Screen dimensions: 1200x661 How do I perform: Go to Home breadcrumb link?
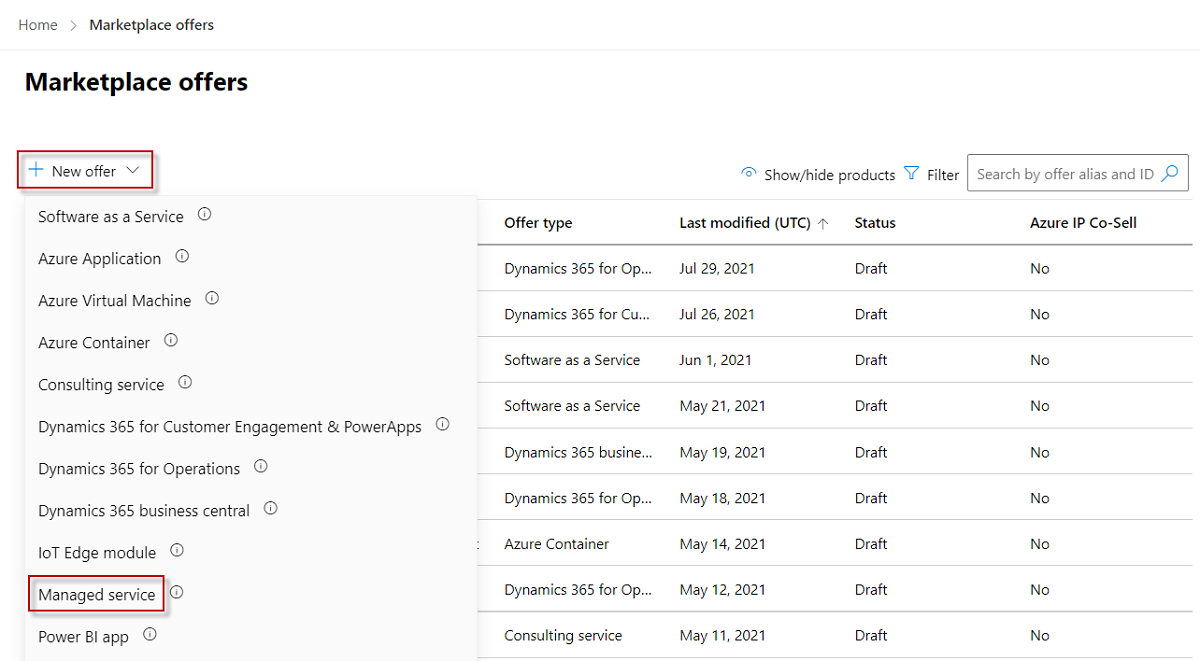click(38, 25)
